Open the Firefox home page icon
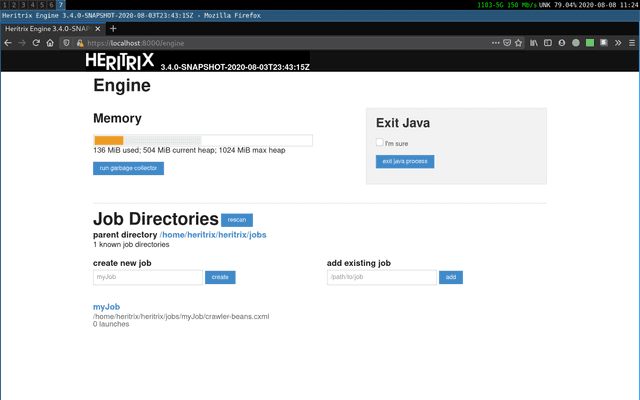Viewport: 640px width, 400px height. [50, 43]
